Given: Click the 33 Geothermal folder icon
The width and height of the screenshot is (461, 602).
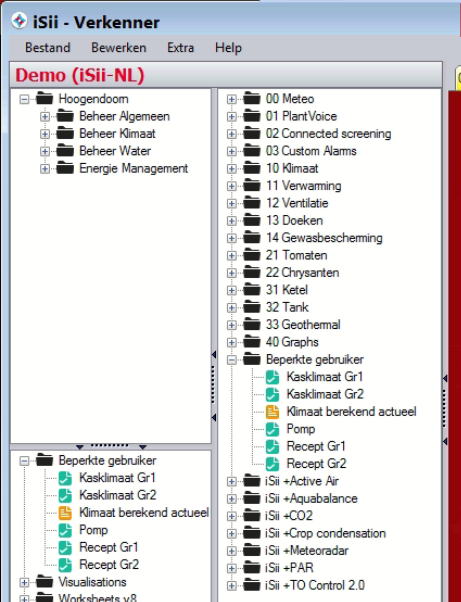Looking at the screenshot, I should click(252, 324).
